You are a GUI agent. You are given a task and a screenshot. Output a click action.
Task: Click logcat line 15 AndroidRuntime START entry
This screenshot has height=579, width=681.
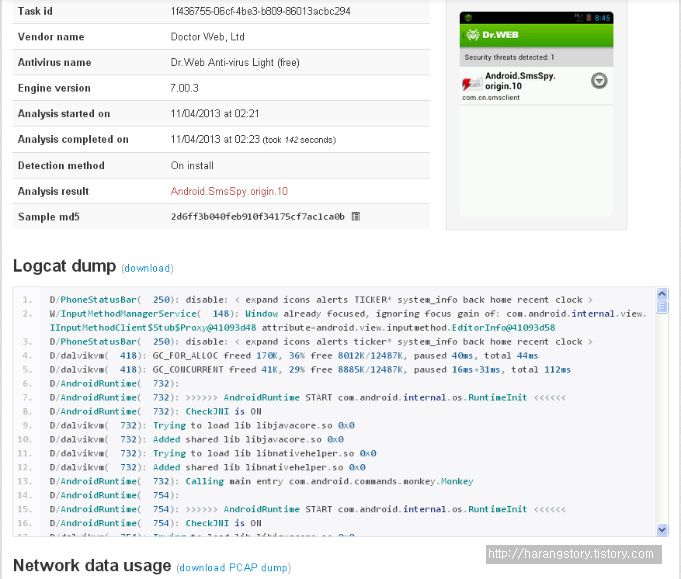307,509
